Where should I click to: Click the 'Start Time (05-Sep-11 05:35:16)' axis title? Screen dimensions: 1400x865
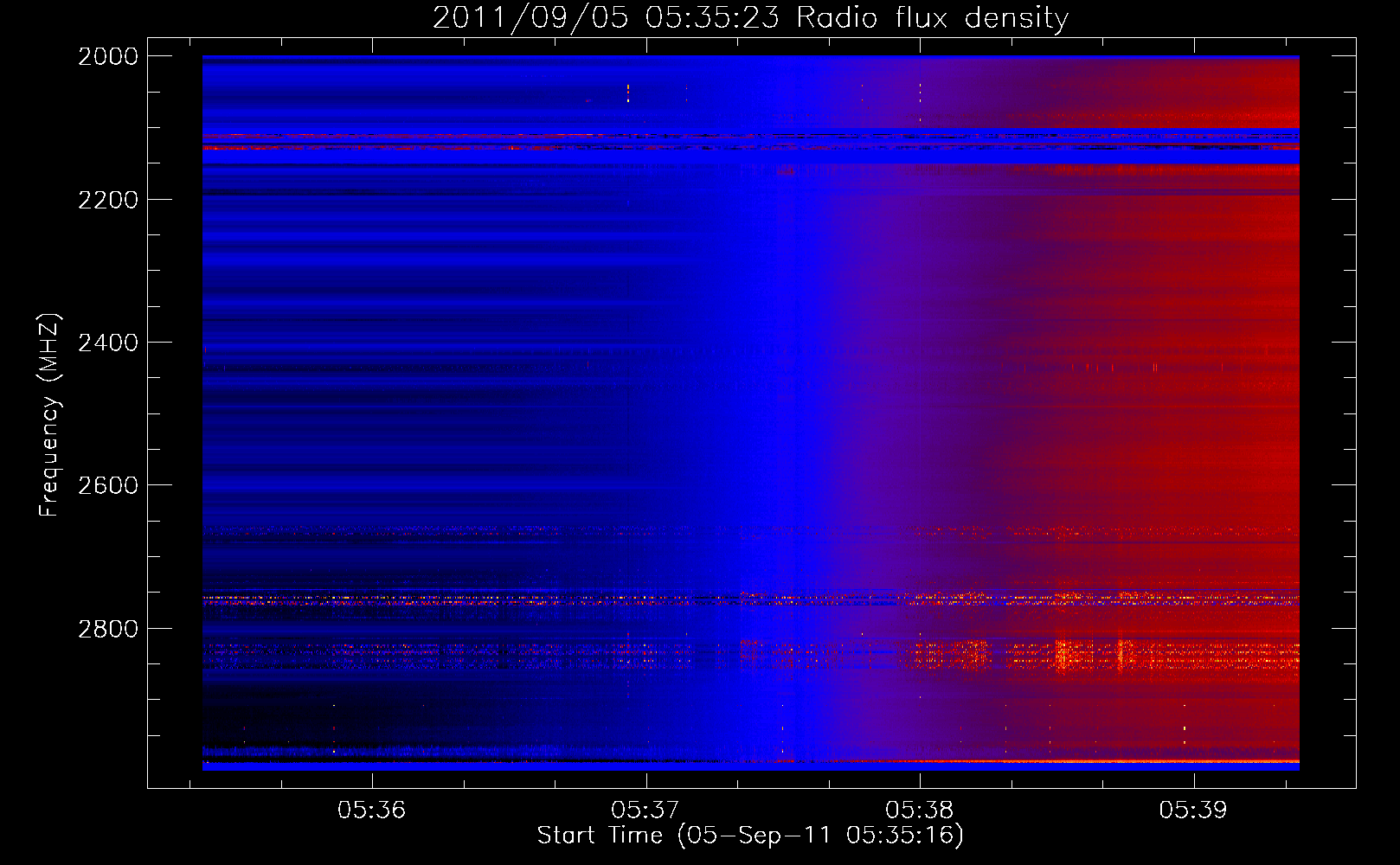pyautogui.click(x=750, y=836)
